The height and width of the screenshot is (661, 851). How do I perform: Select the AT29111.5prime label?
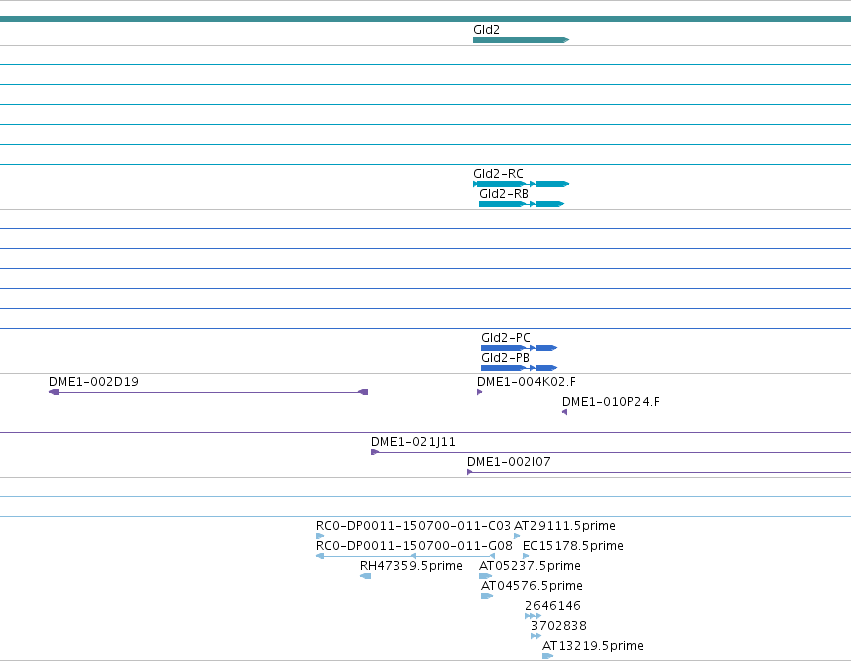[x=564, y=526]
